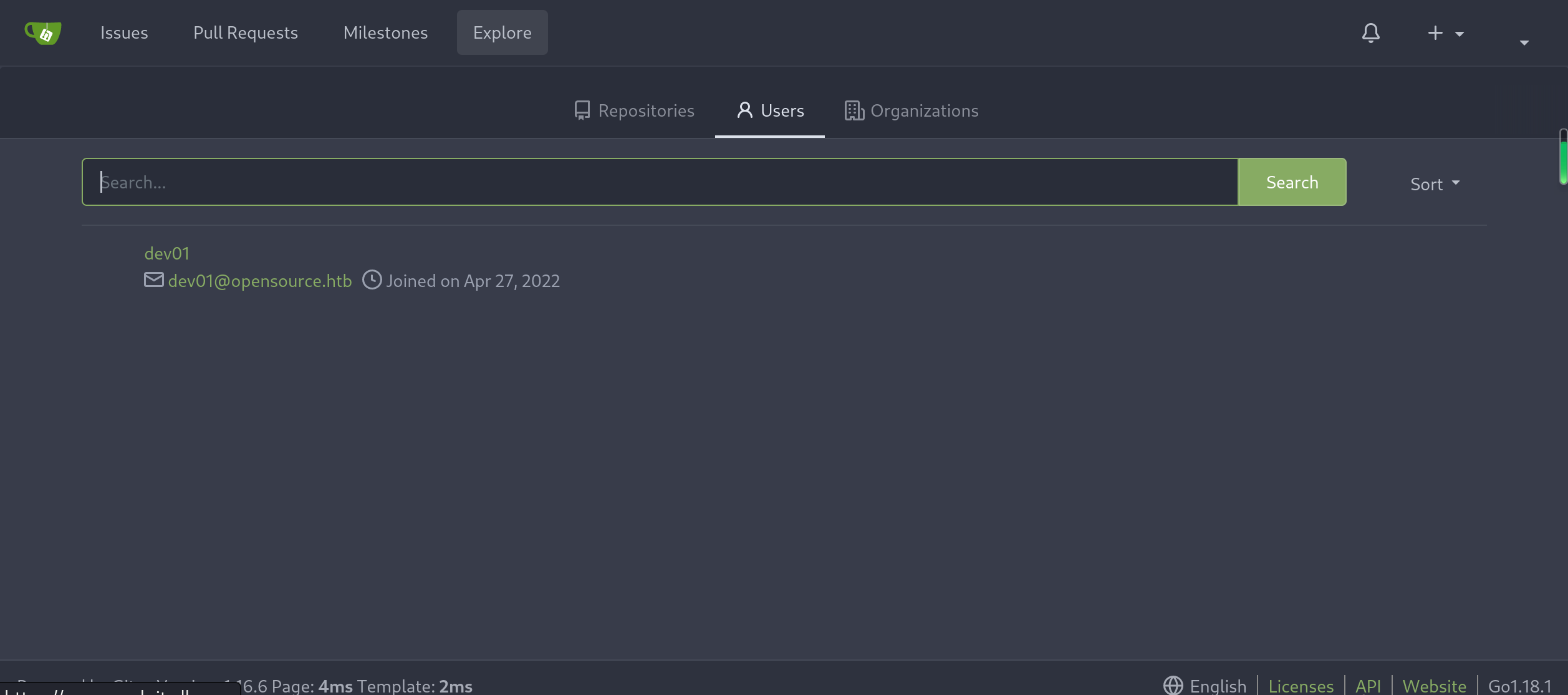Open the Milestones page
Viewport: 1568px width, 695px height.
pyautogui.click(x=385, y=32)
